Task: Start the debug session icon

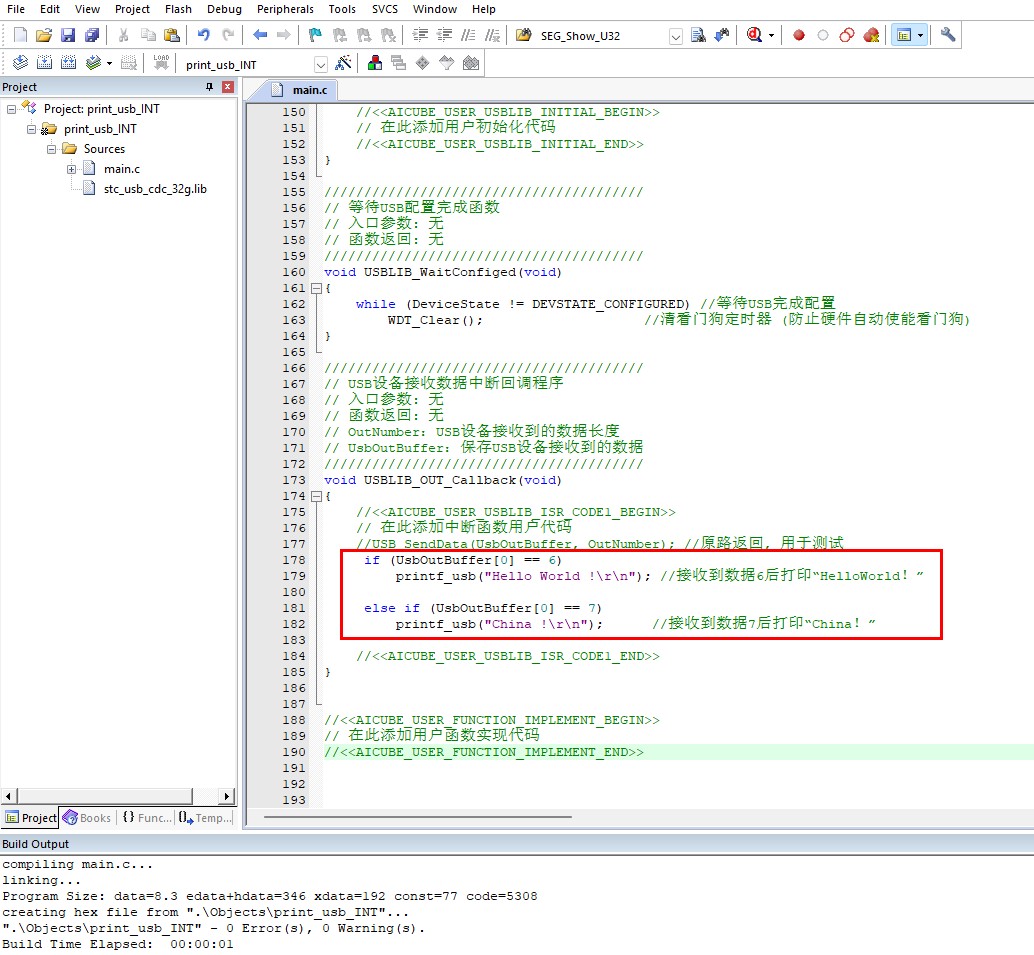Action: click(754, 35)
